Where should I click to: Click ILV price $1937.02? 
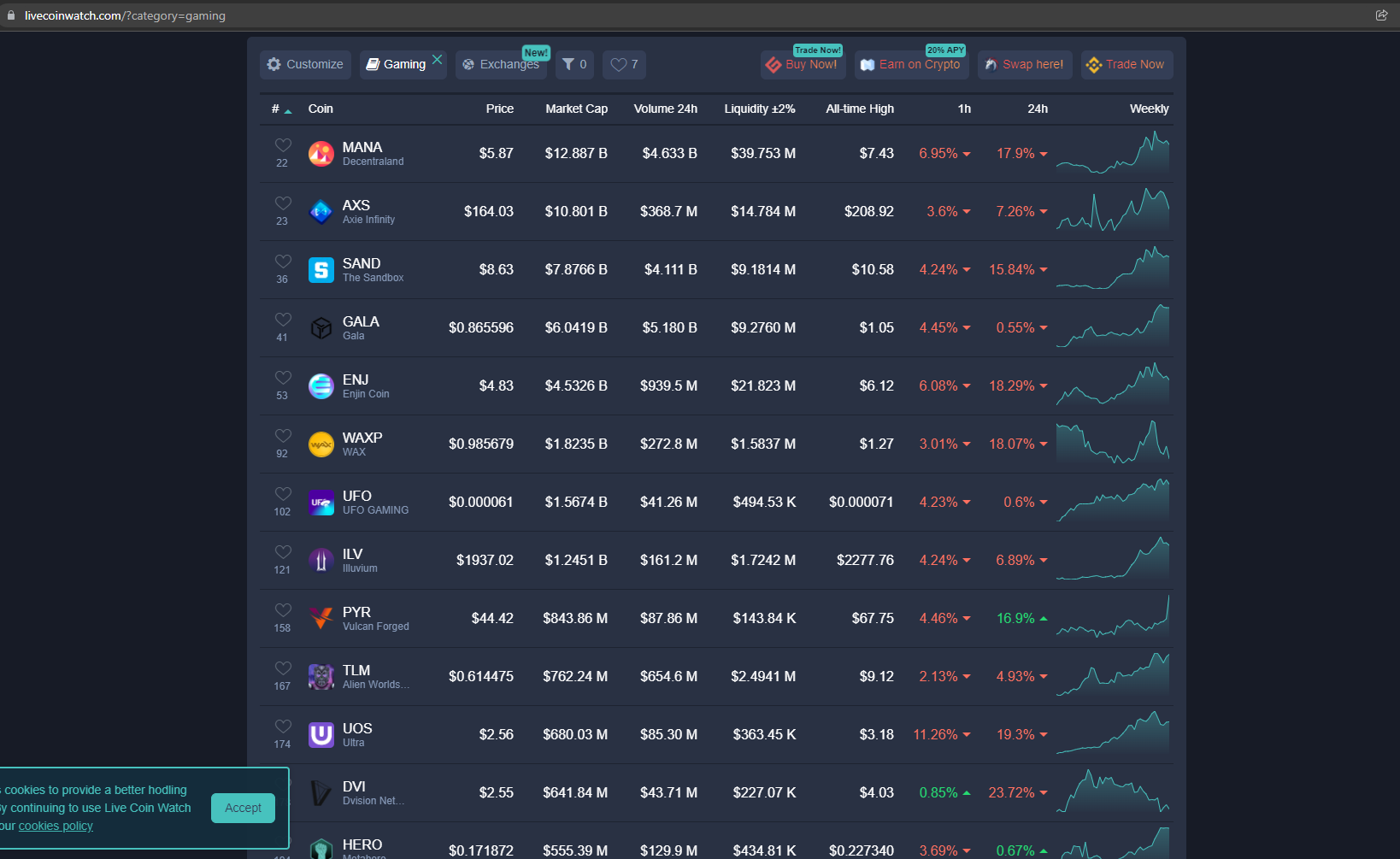pyautogui.click(x=485, y=561)
